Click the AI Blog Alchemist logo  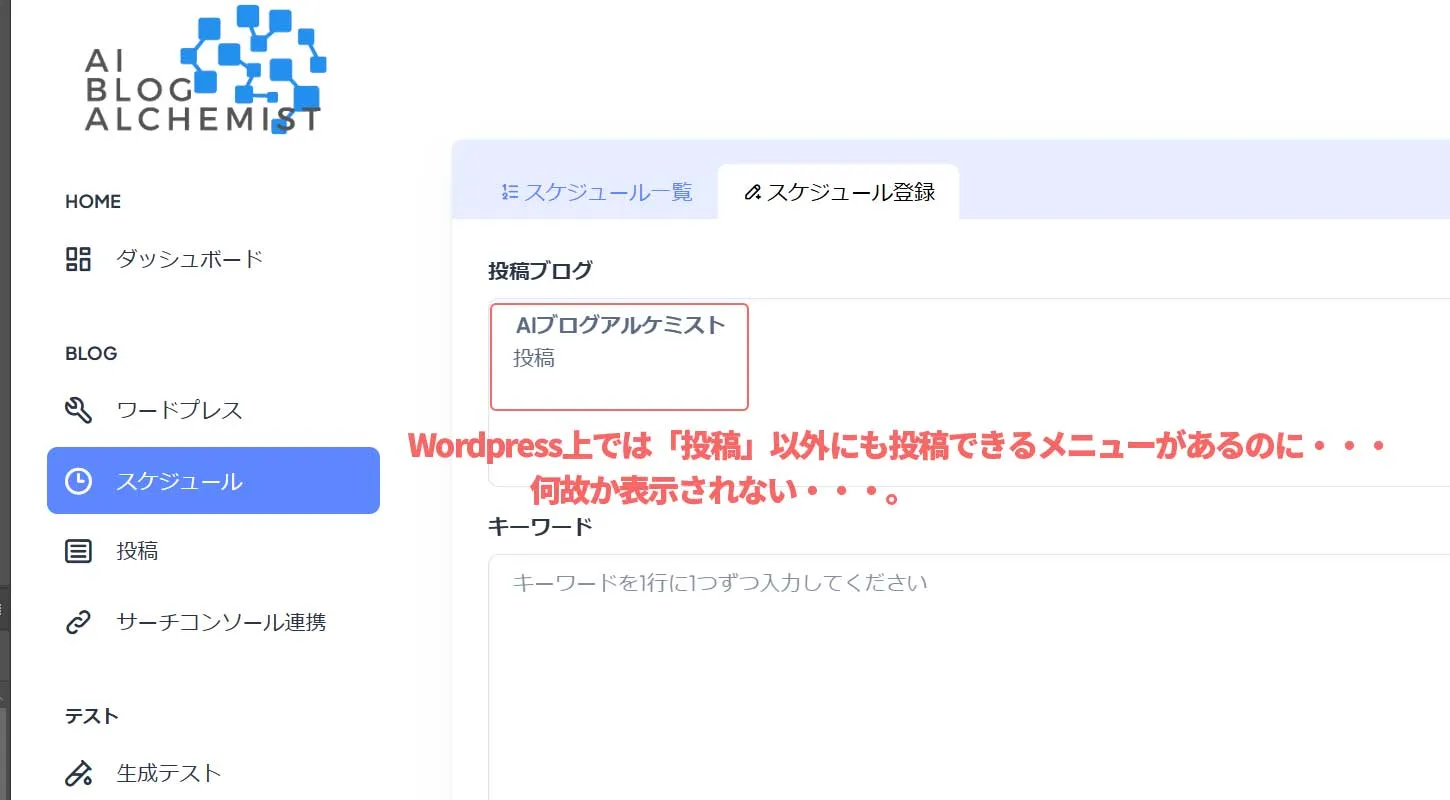point(205,72)
